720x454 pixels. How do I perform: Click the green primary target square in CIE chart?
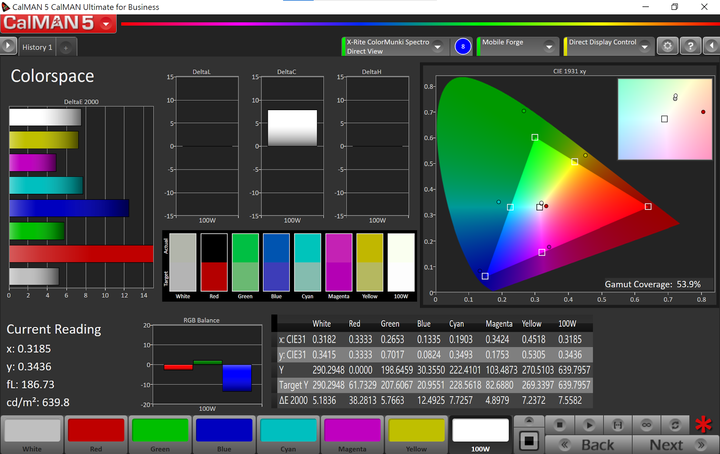click(x=534, y=137)
